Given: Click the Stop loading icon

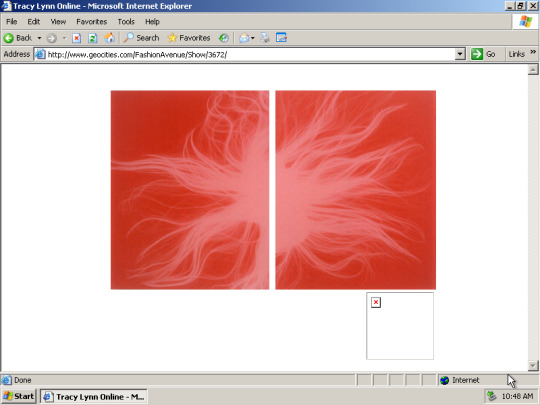Looking at the screenshot, I should point(76,38).
